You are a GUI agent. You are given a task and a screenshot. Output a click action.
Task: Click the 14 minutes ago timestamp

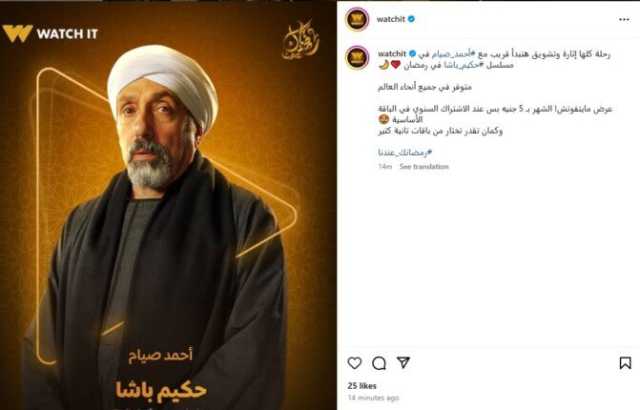coord(373,397)
